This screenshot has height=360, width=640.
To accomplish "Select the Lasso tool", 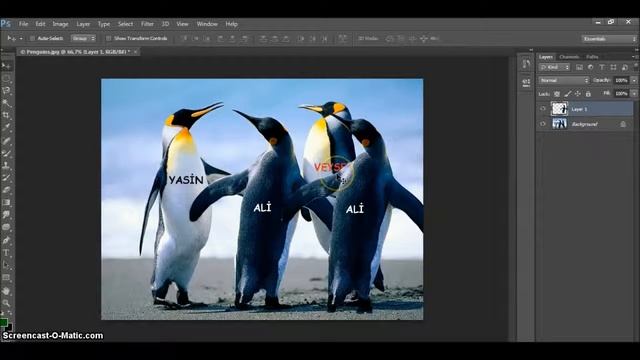I will [x=6, y=91].
